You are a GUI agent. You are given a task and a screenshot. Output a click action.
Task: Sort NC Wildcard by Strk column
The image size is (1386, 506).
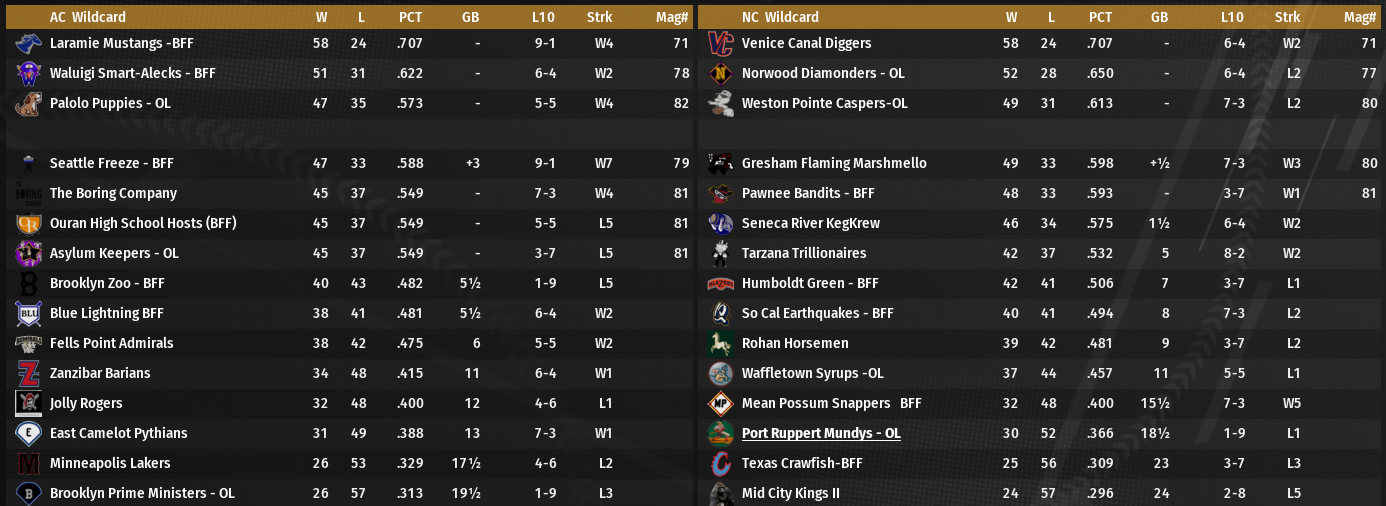pyautogui.click(x=1288, y=17)
